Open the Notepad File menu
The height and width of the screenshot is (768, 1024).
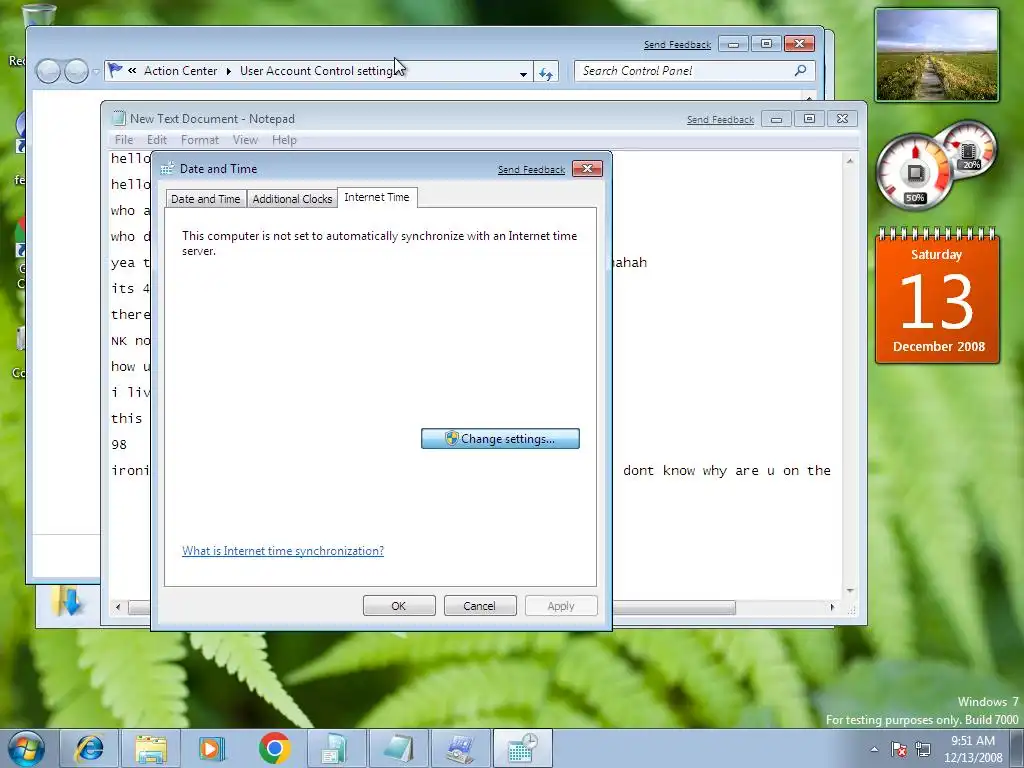pos(123,140)
